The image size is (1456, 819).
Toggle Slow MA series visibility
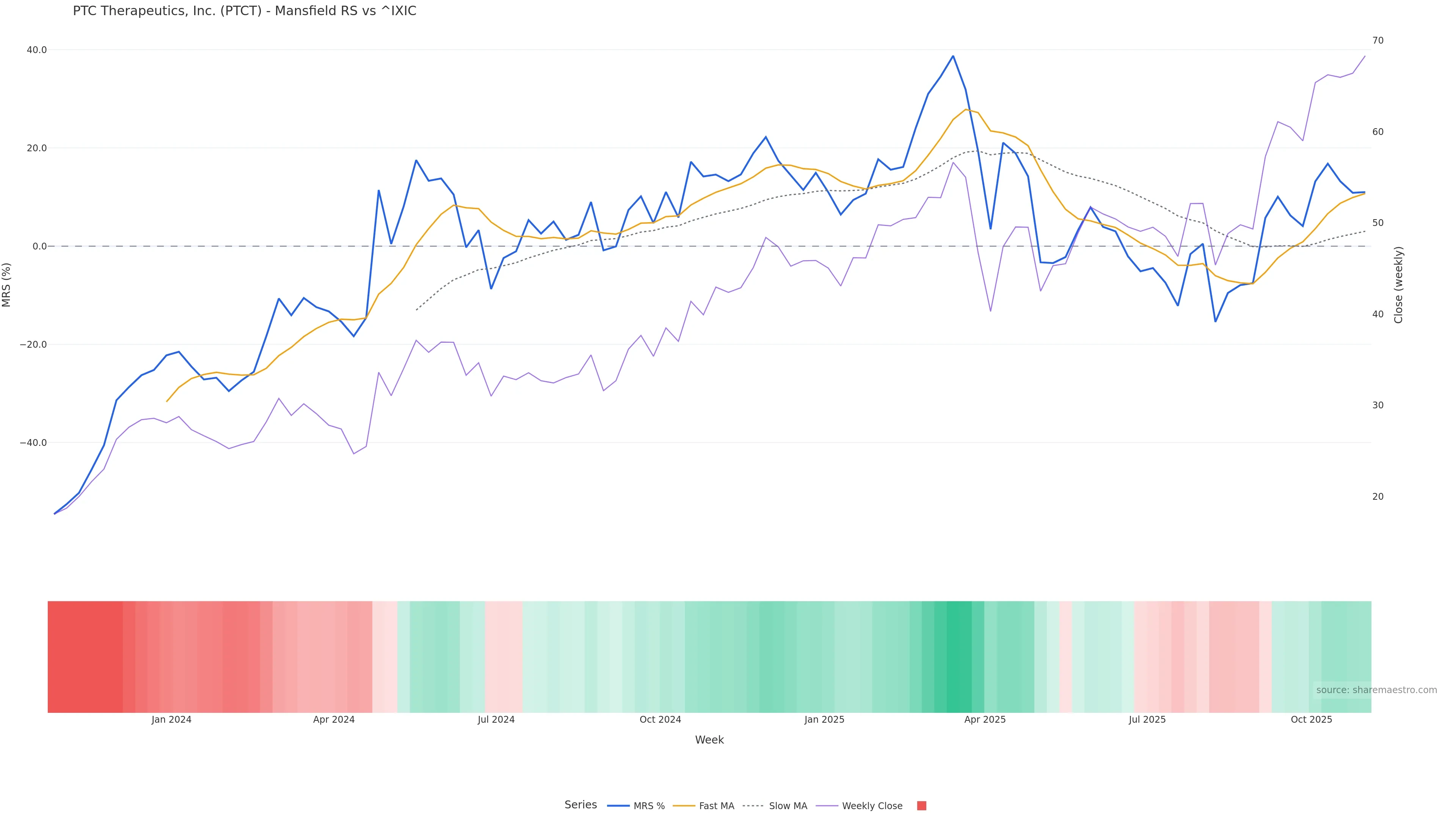point(788,806)
